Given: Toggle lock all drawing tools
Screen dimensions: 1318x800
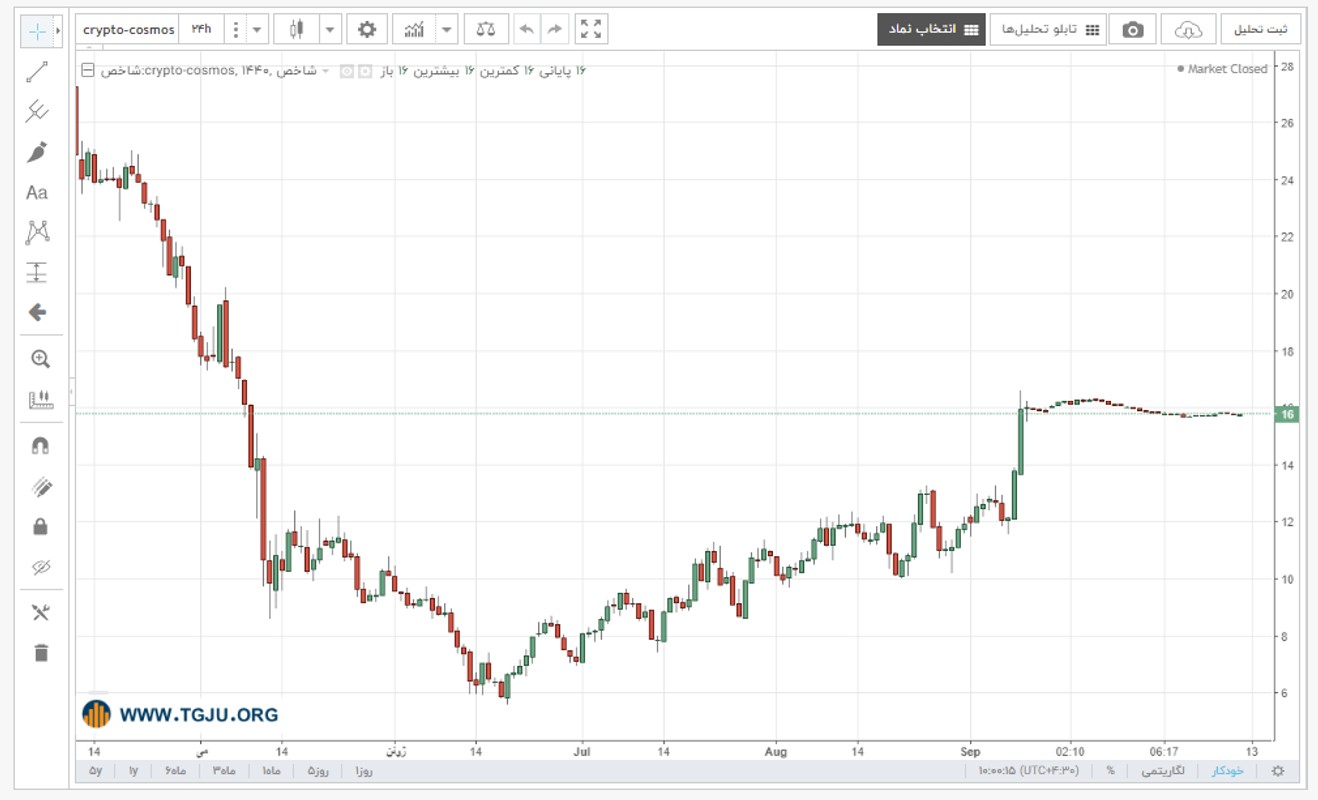Looking at the screenshot, I should tap(40, 526).
